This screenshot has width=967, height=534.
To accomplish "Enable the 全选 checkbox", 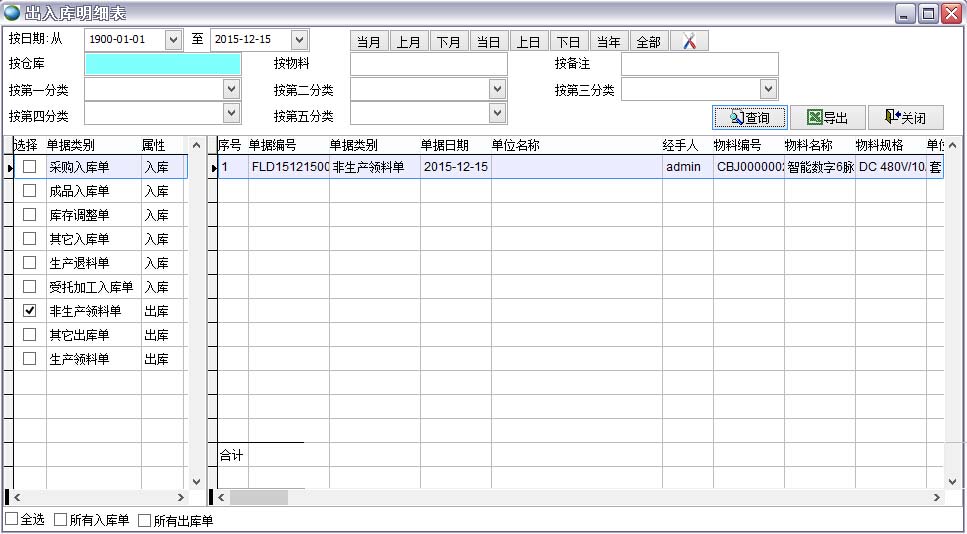I will point(12,520).
